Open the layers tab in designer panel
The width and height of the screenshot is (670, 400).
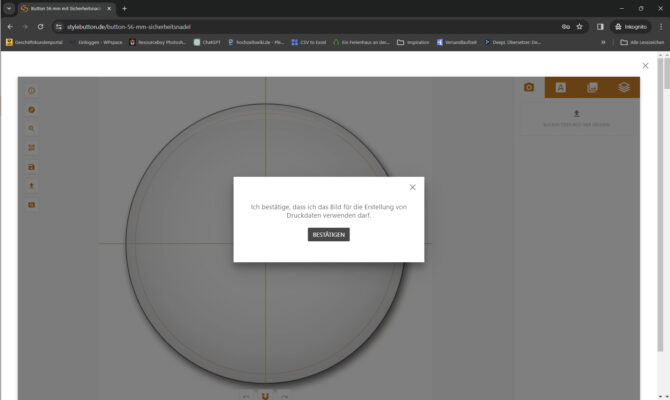[624, 87]
